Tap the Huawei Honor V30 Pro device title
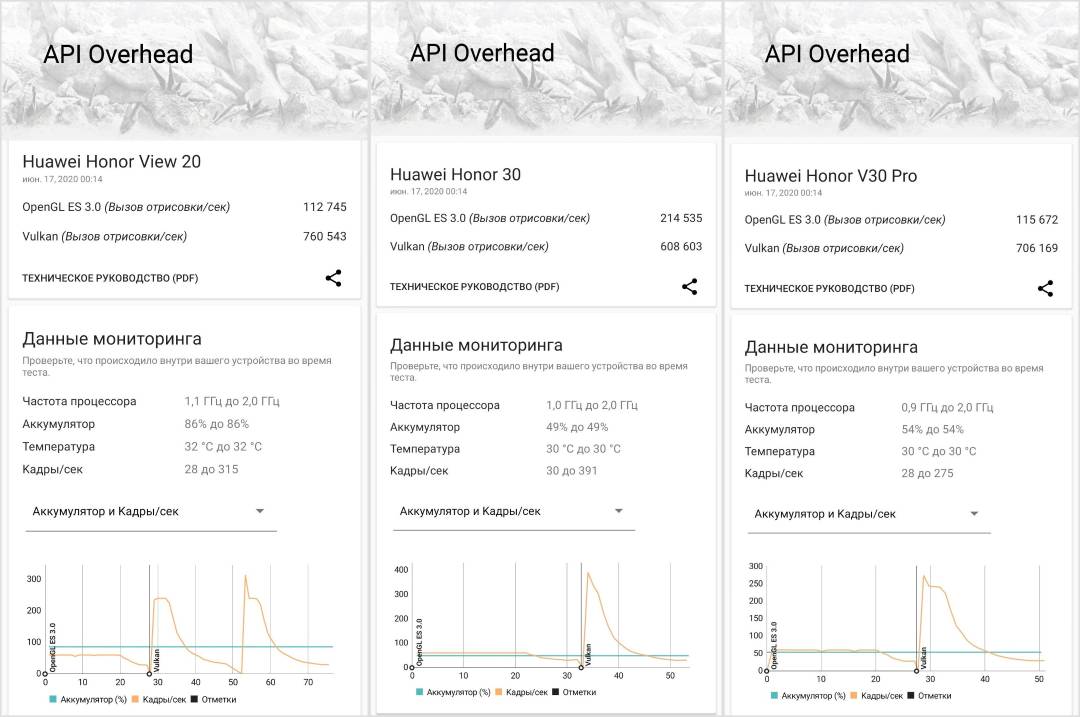 [x=830, y=176]
